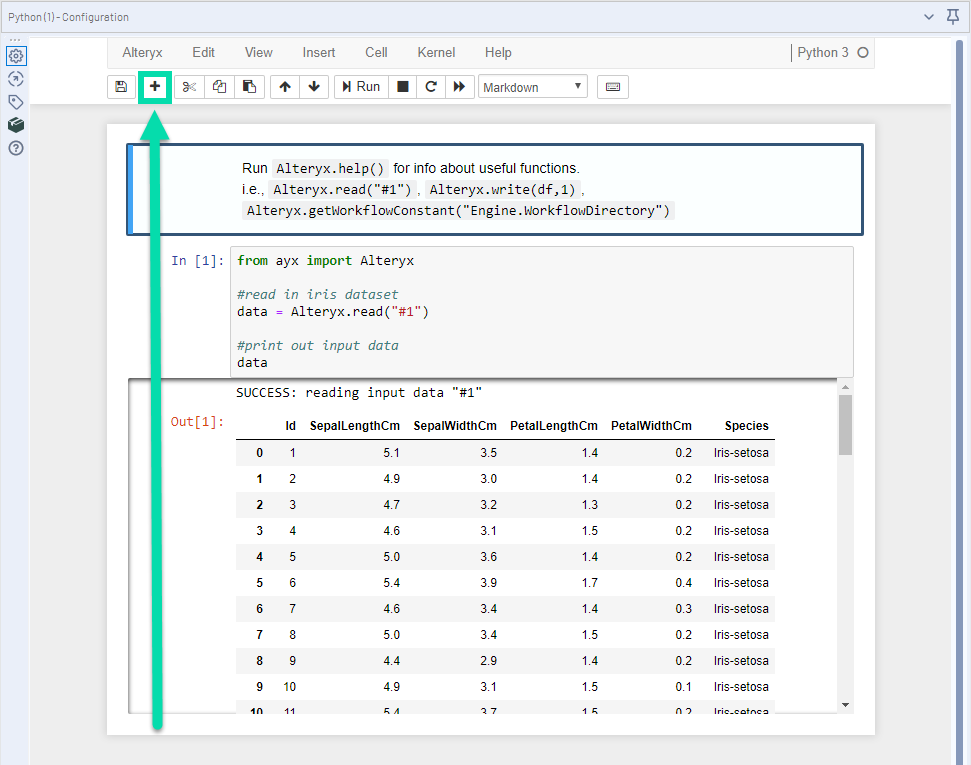Open the Configuration gear in the sidebar
The width and height of the screenshot is (971, 765).
click(x=16, y=56)
